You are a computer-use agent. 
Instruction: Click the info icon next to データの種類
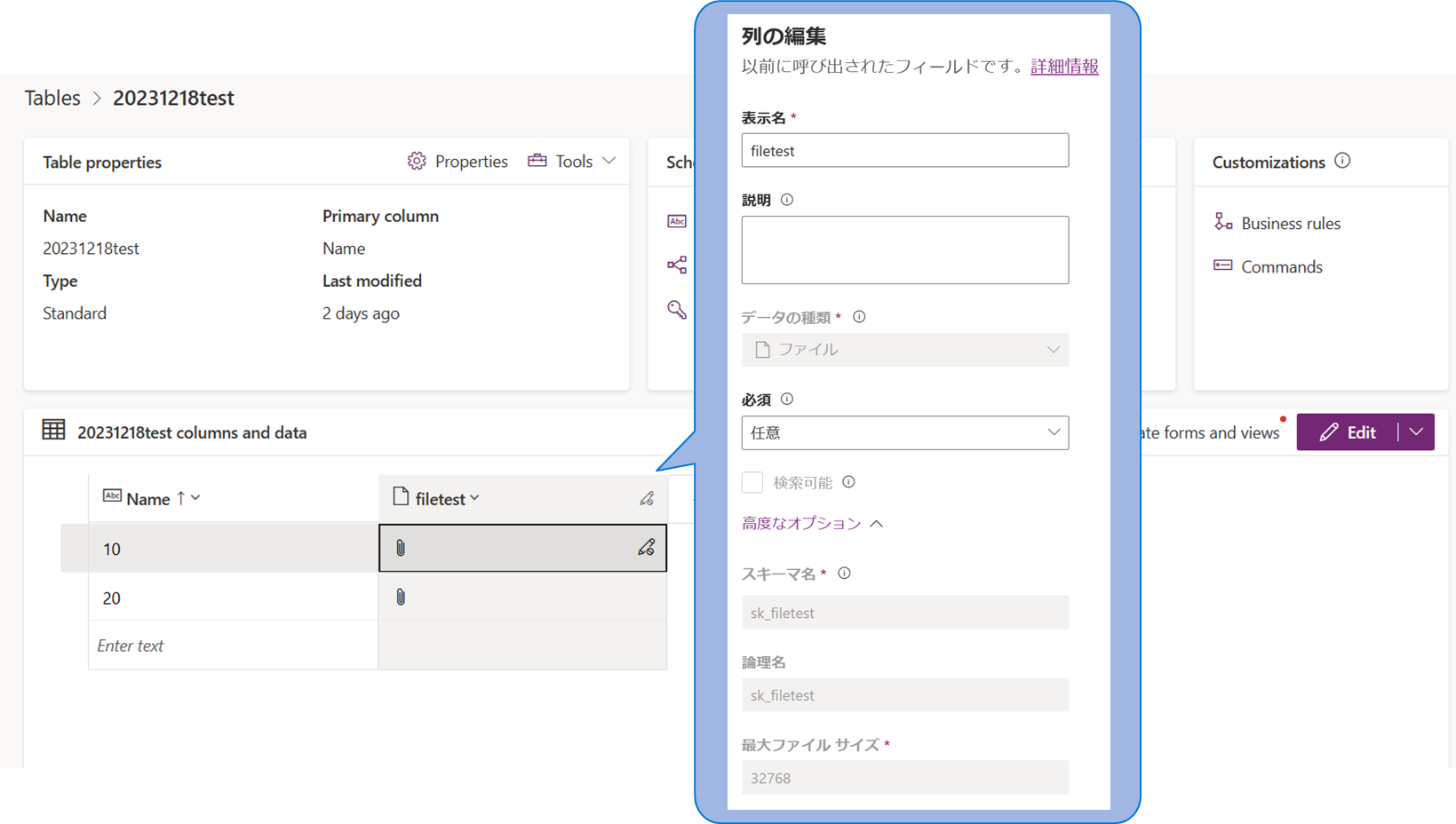pos(859,317)
